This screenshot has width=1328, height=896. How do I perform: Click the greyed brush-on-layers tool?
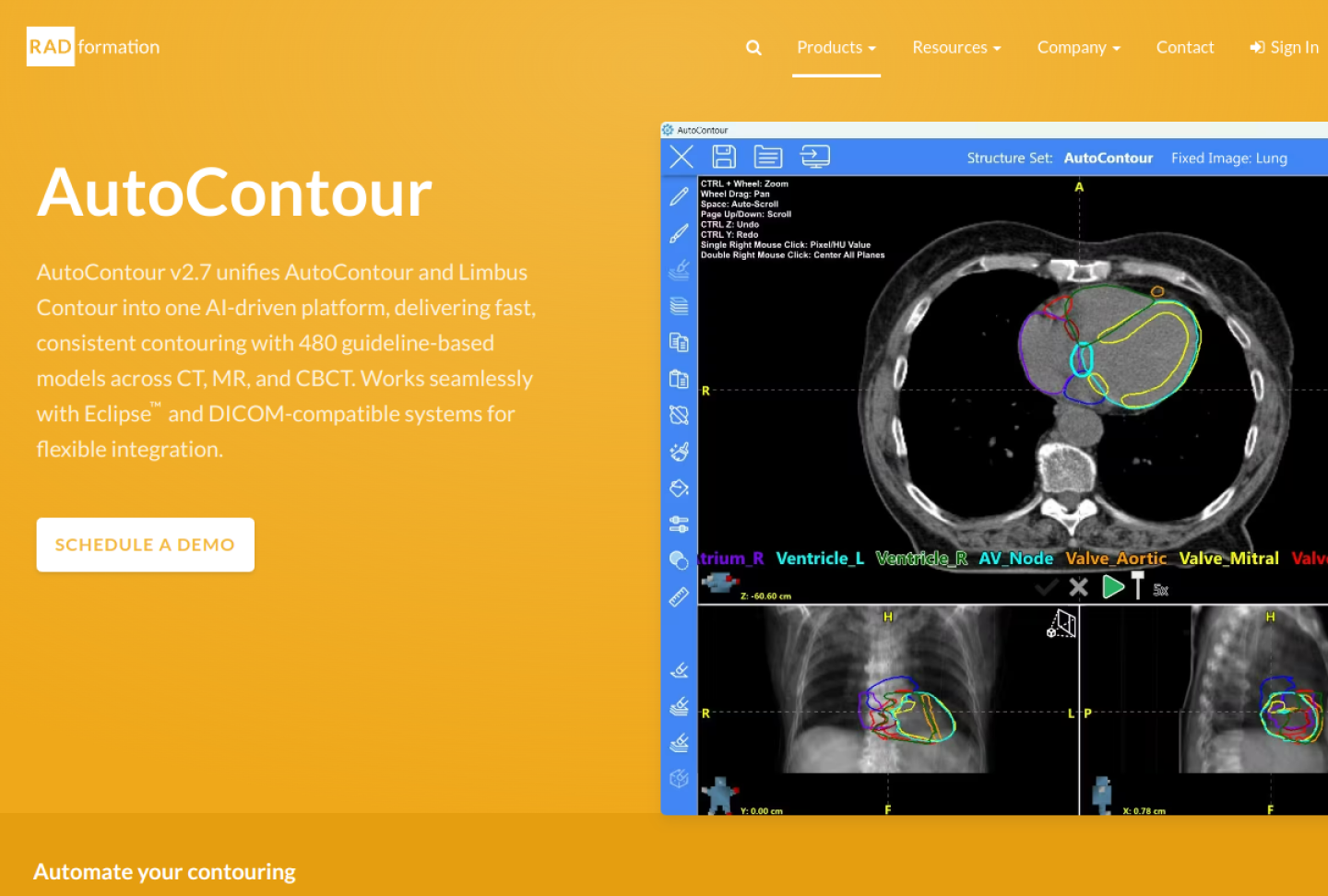click(679, 269)
